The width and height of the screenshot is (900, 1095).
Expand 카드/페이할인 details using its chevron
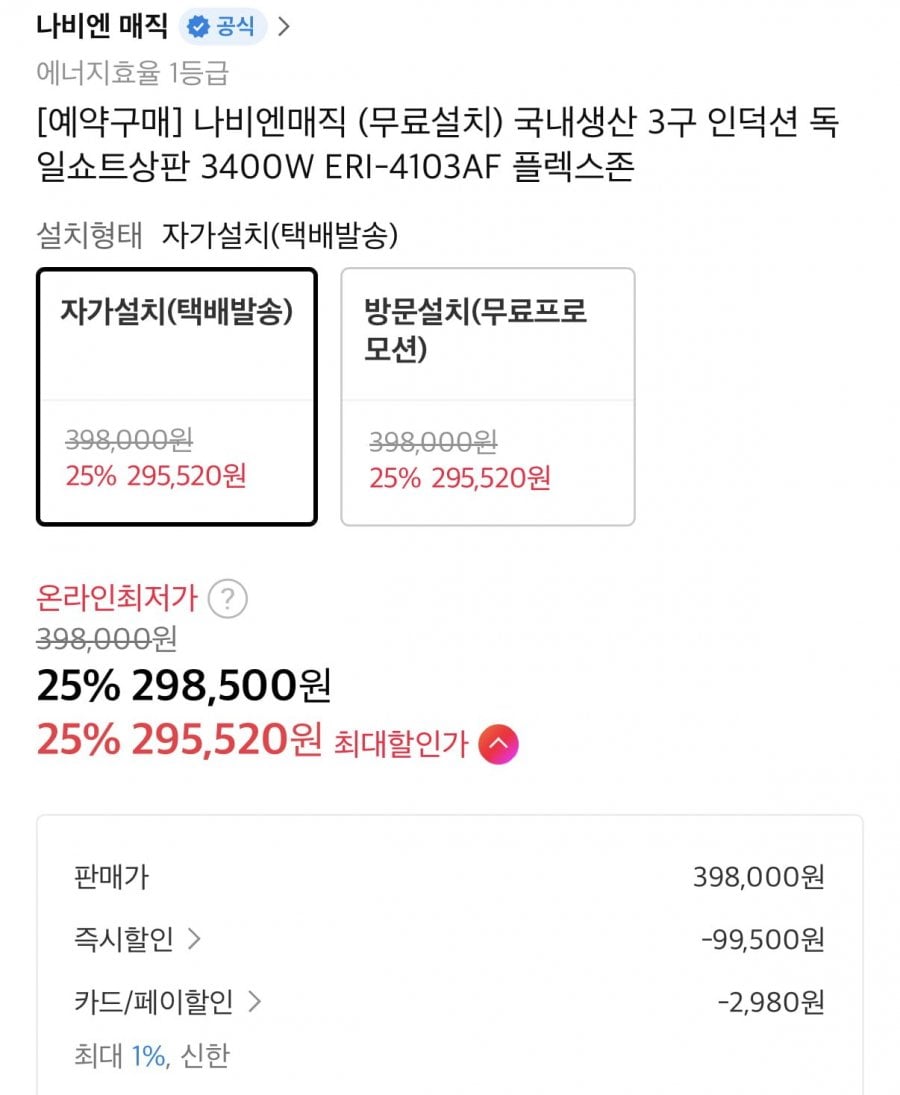click(x=254, y=1001)
